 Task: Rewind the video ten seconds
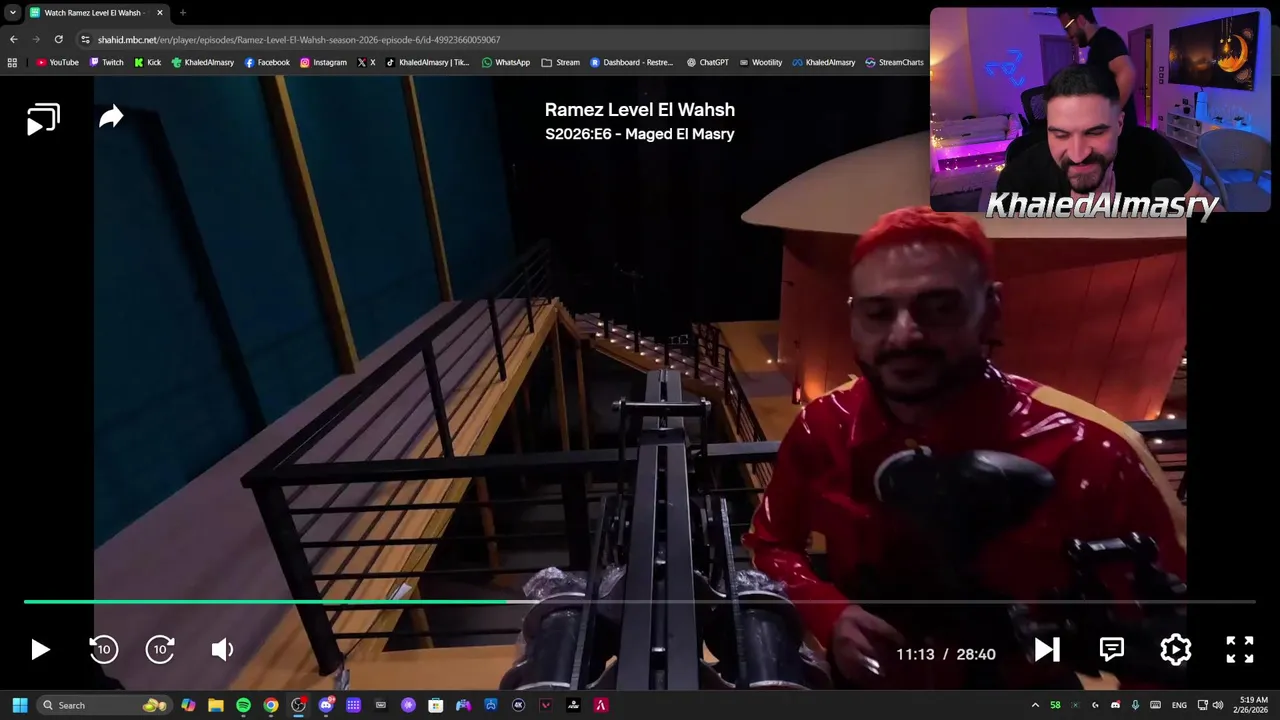(x=103, y=650)
